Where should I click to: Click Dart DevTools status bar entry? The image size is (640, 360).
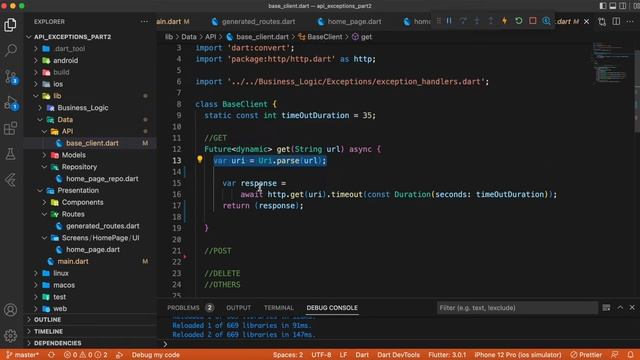click(x=398, y=355)
